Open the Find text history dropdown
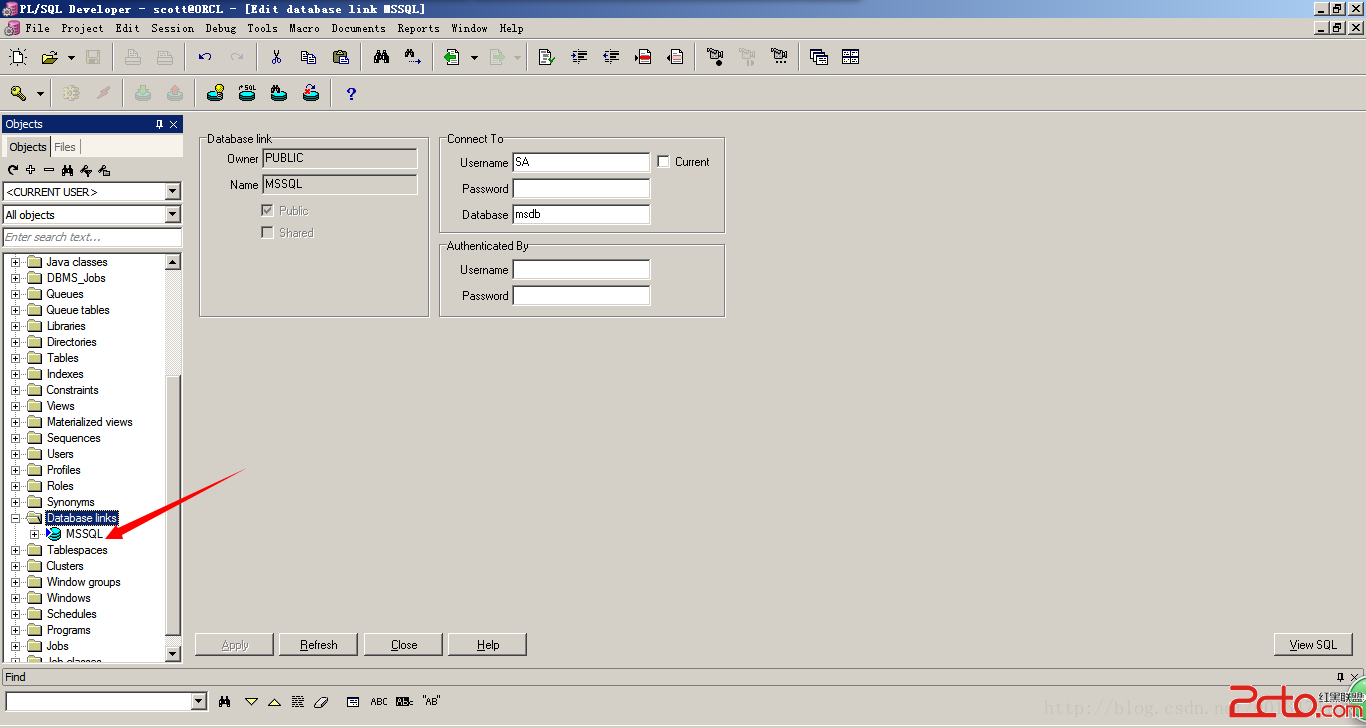The height and width of the screenshot is (728, 1366). (198, 701)
